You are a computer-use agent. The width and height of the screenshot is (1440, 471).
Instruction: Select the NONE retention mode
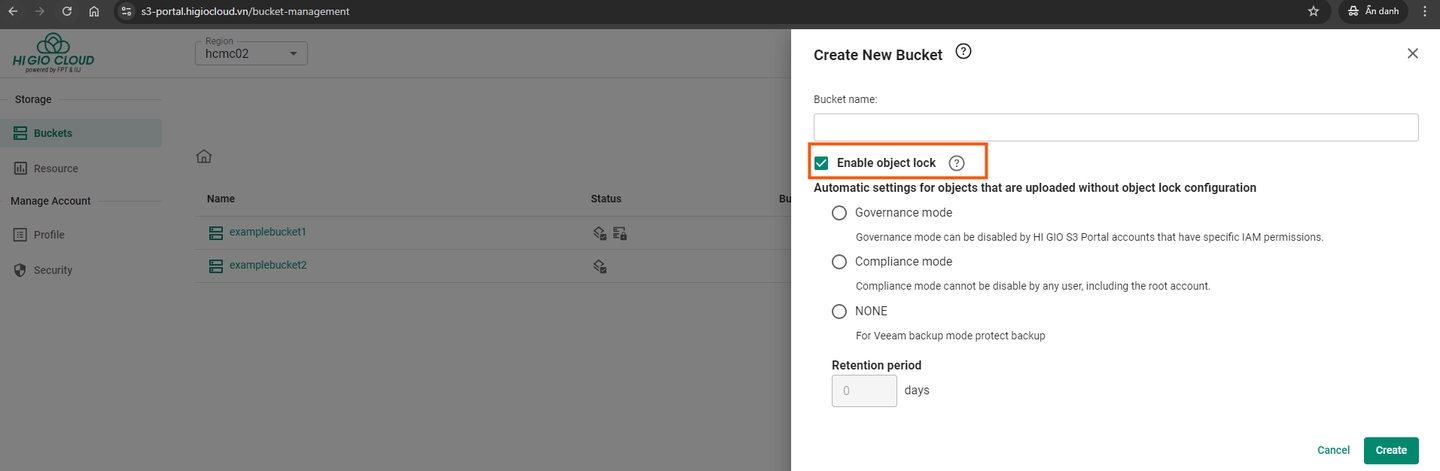point(840,312)
